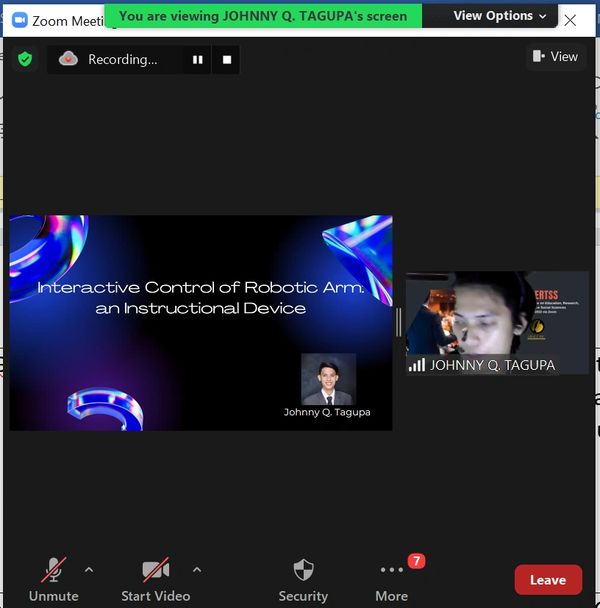Pause the meeting recording
Image resolution: width=600 pixels, height=608 pixels.
tap(197, 60)
